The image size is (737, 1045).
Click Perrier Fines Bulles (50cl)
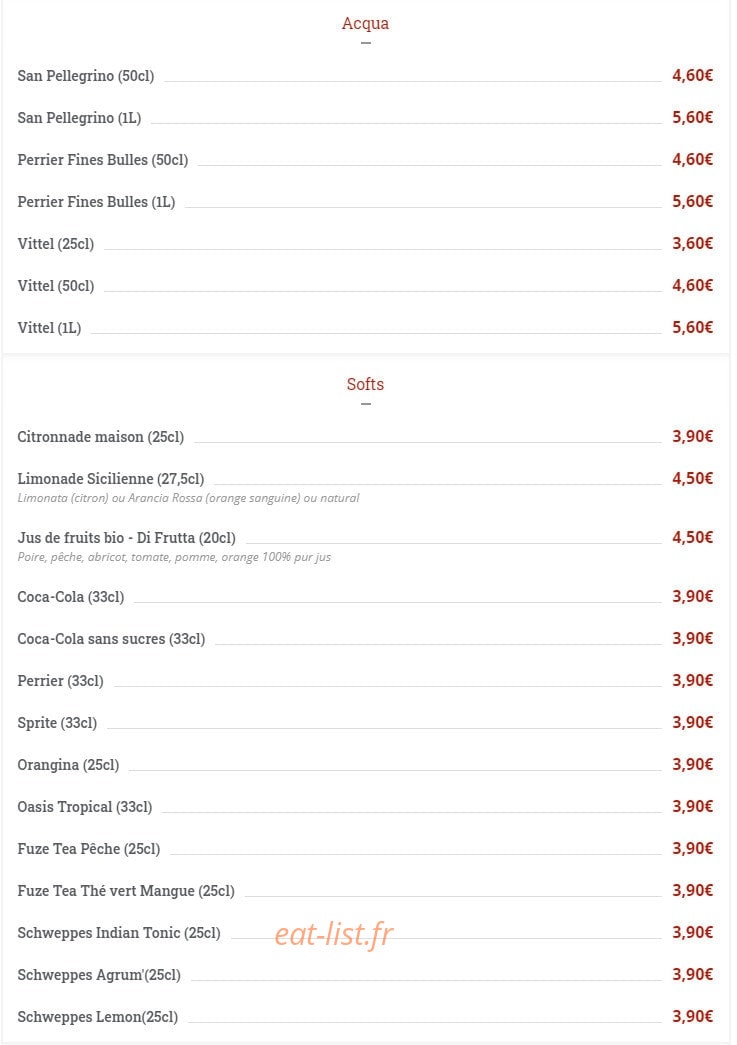(x=103, y=160)
